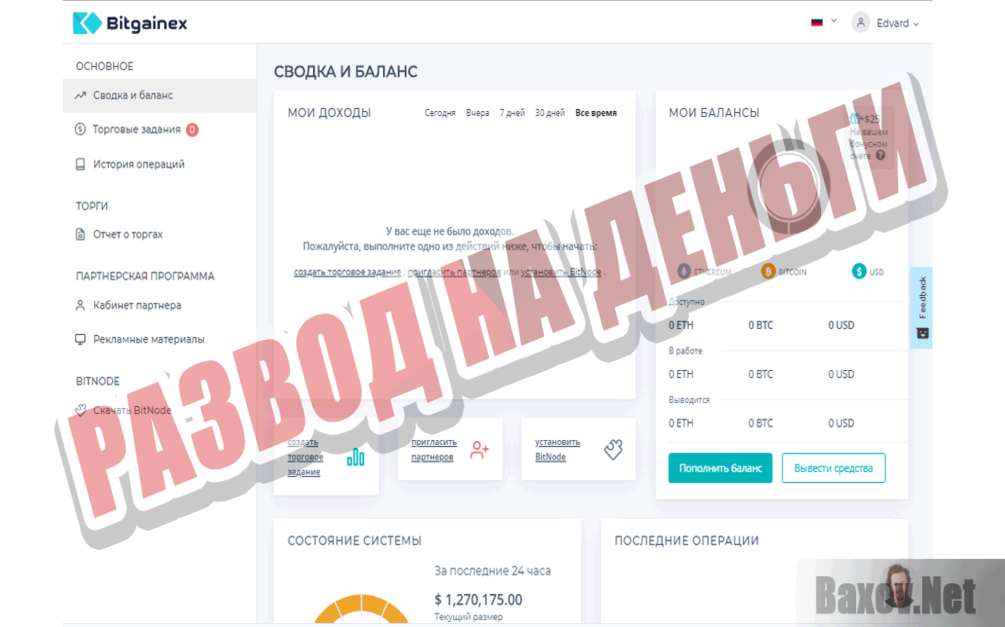Select the Все время income filter
This screenshot has height=627, width=1005.
click(x=596, y=113)
